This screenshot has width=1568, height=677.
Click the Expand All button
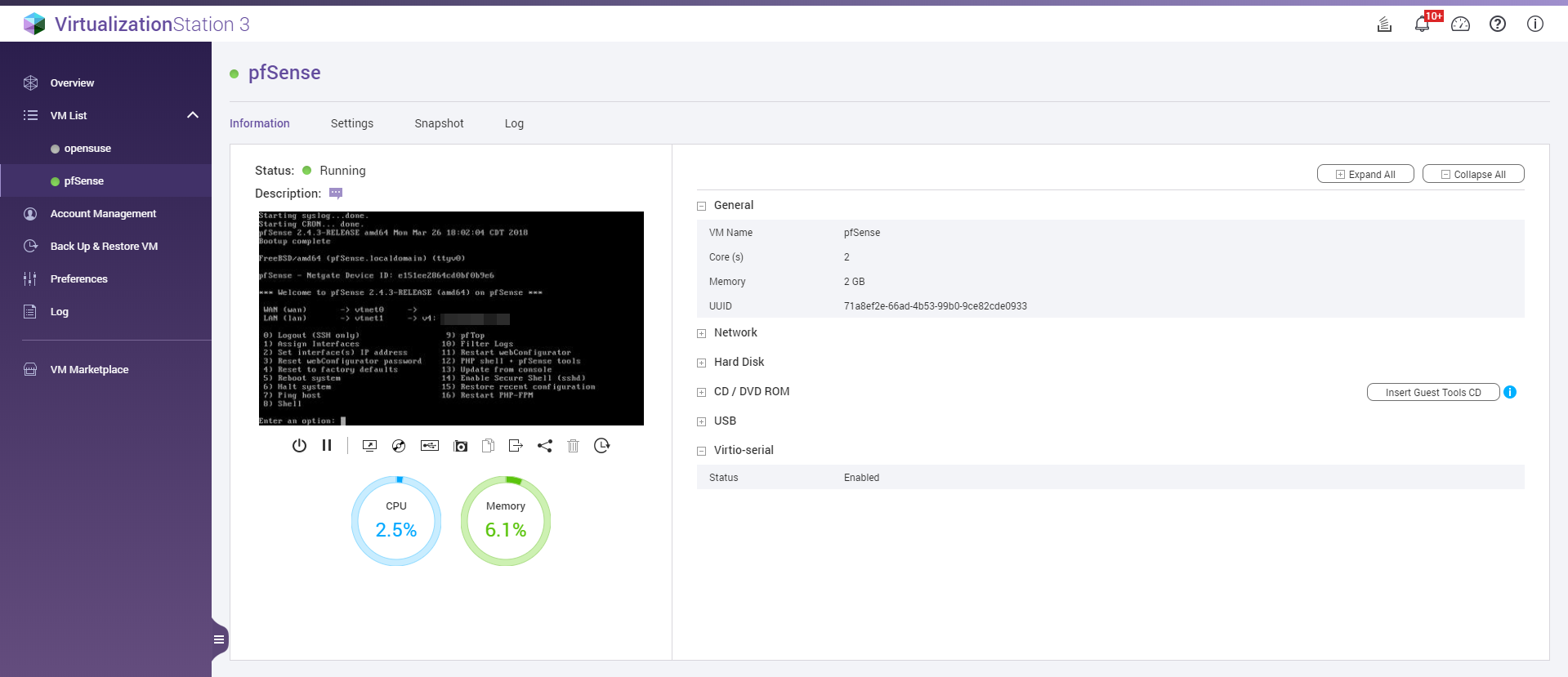1365,174
